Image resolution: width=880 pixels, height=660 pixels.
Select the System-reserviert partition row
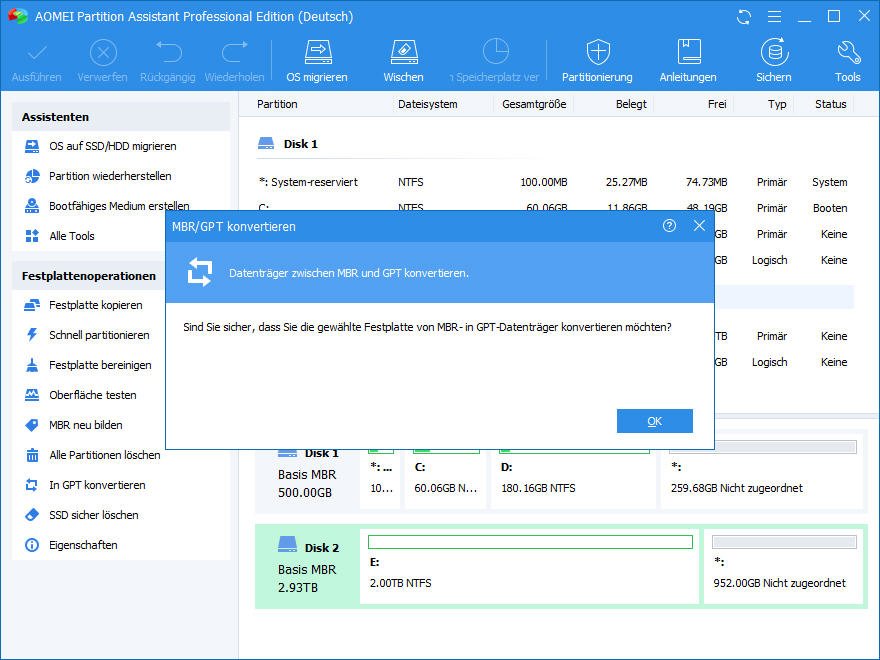coord(554,182)
